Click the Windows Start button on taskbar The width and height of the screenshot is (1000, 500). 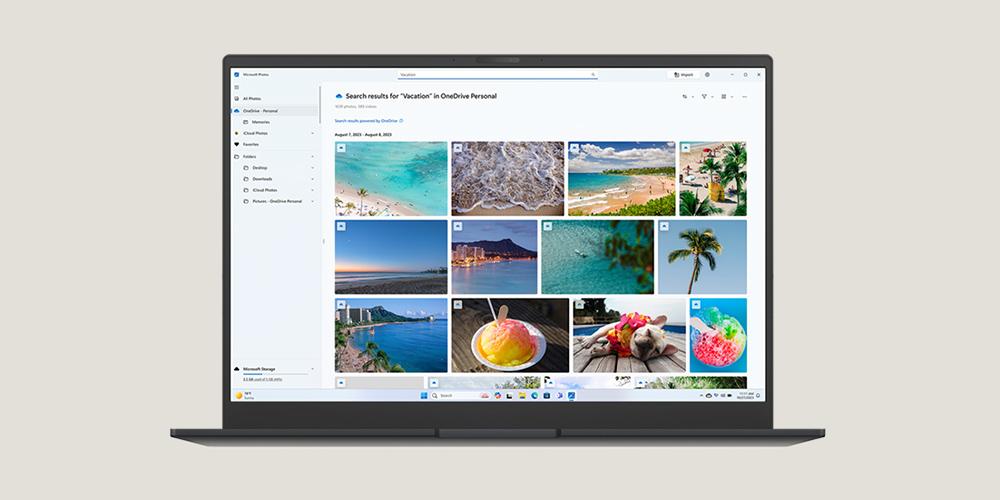pos(424,396)
